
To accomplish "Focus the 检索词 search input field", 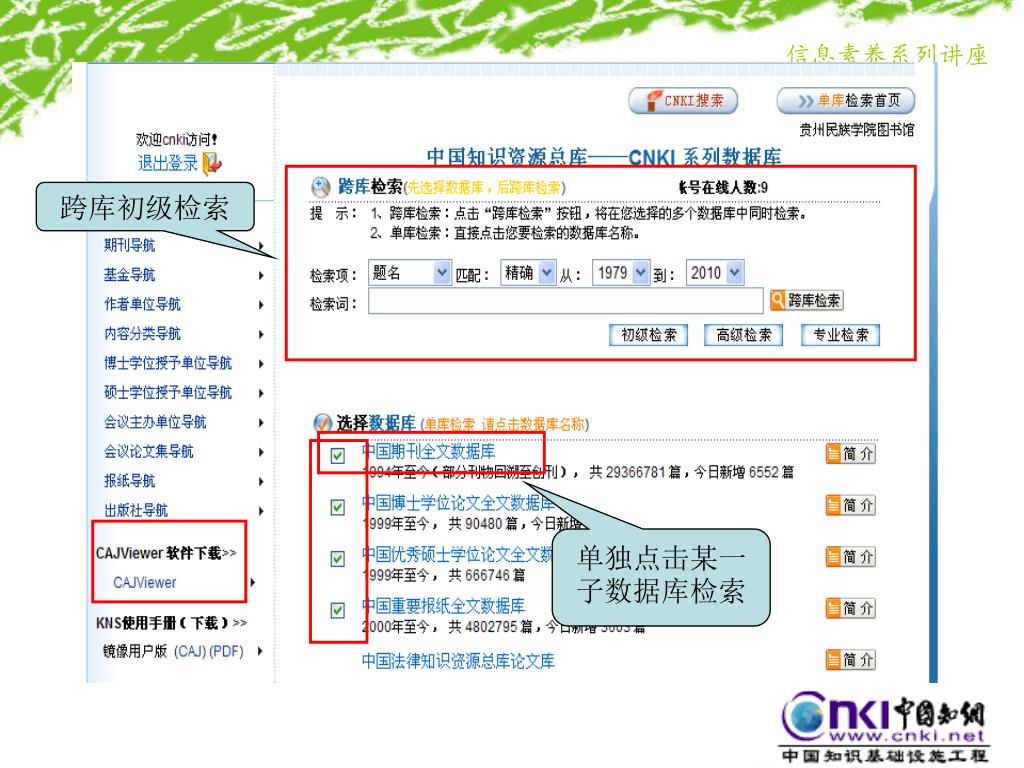I will click(566, 301).
